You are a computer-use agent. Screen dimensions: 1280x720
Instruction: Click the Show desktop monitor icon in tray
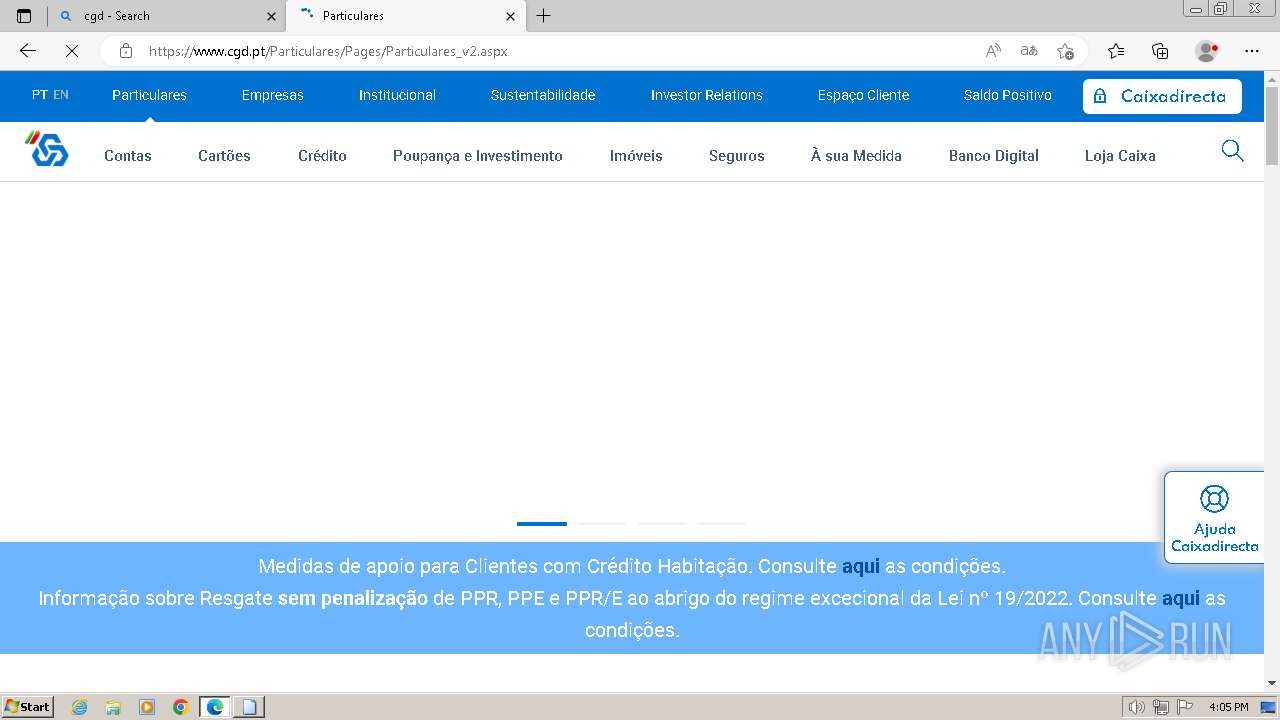(x=1268, y=707)
